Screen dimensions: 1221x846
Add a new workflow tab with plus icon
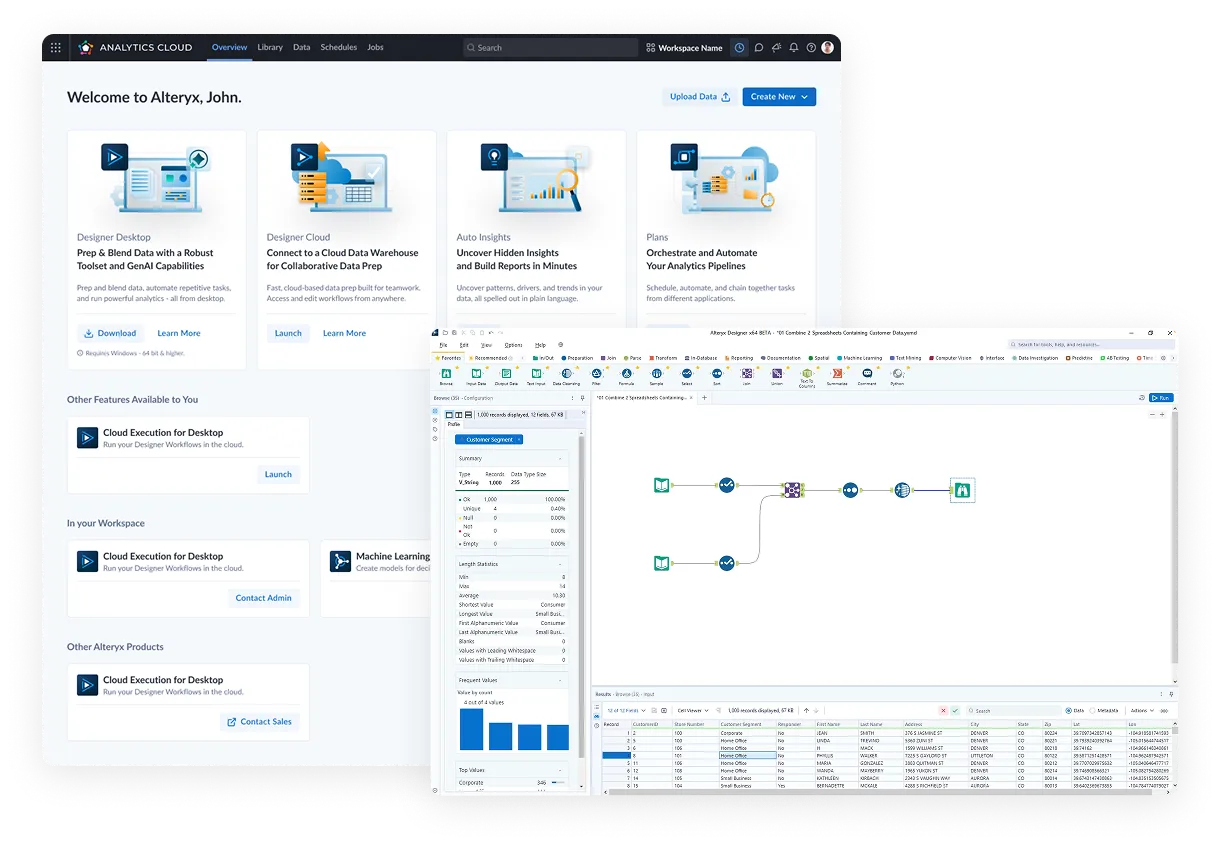click(704, 398)
